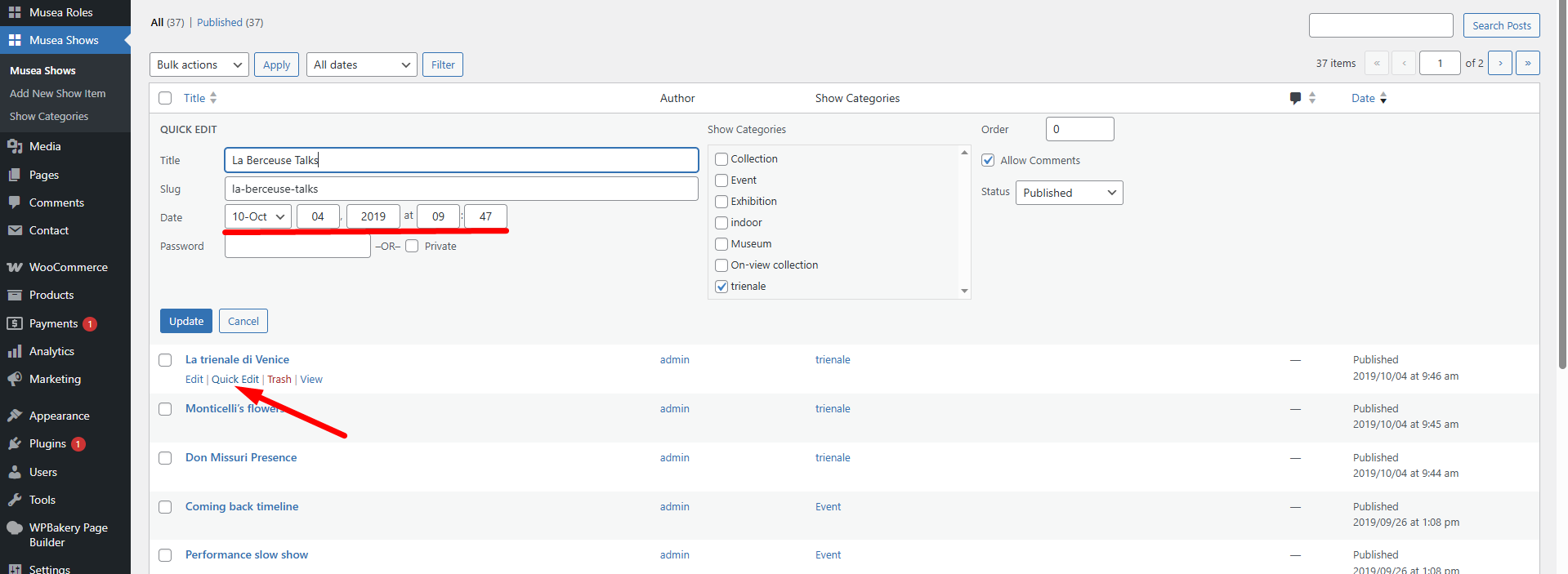
Task: Select the La trienale di Venice row checkbox
Action: point(165,360)
